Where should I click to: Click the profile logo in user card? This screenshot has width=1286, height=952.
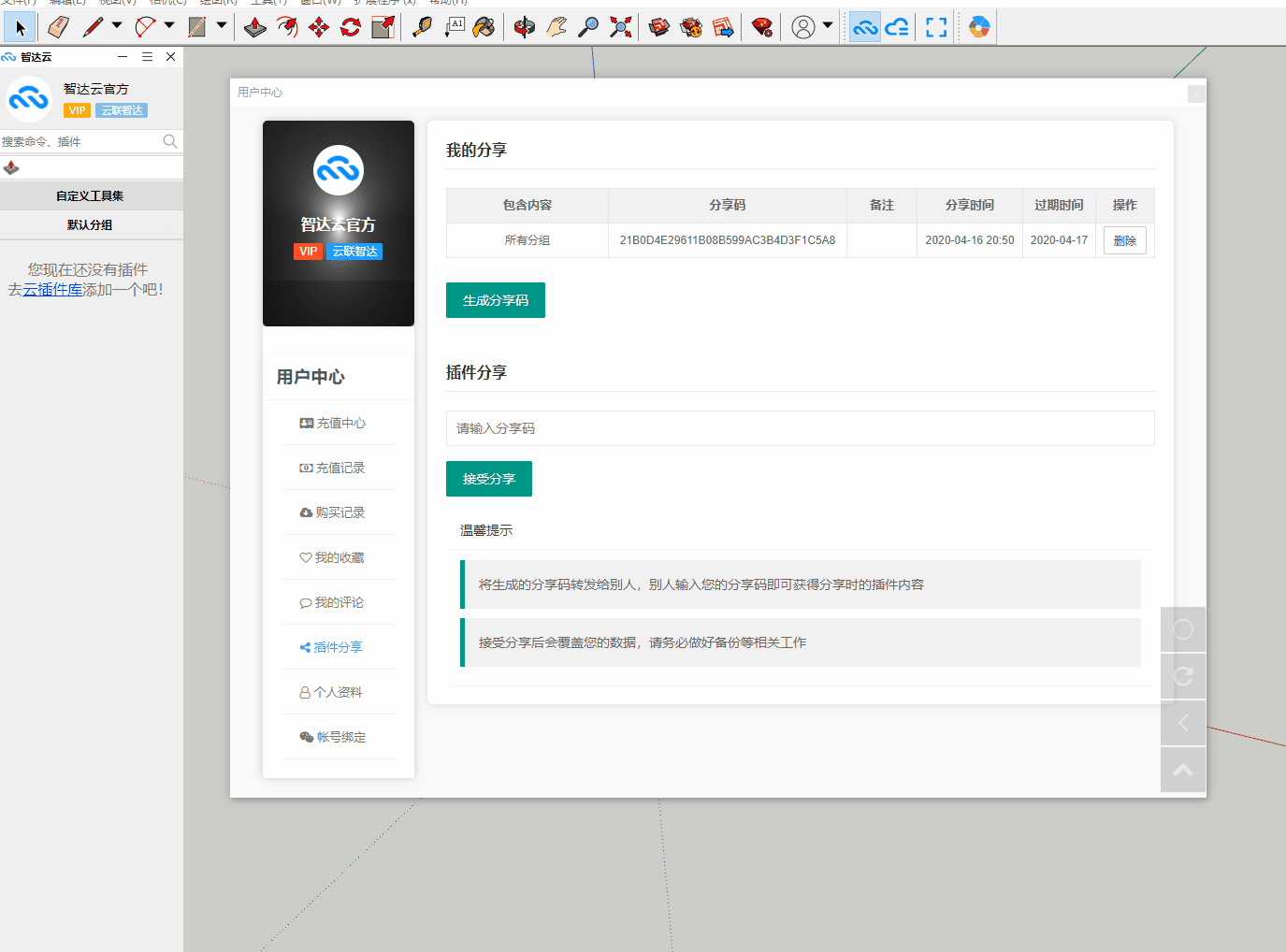pos(339,170)
